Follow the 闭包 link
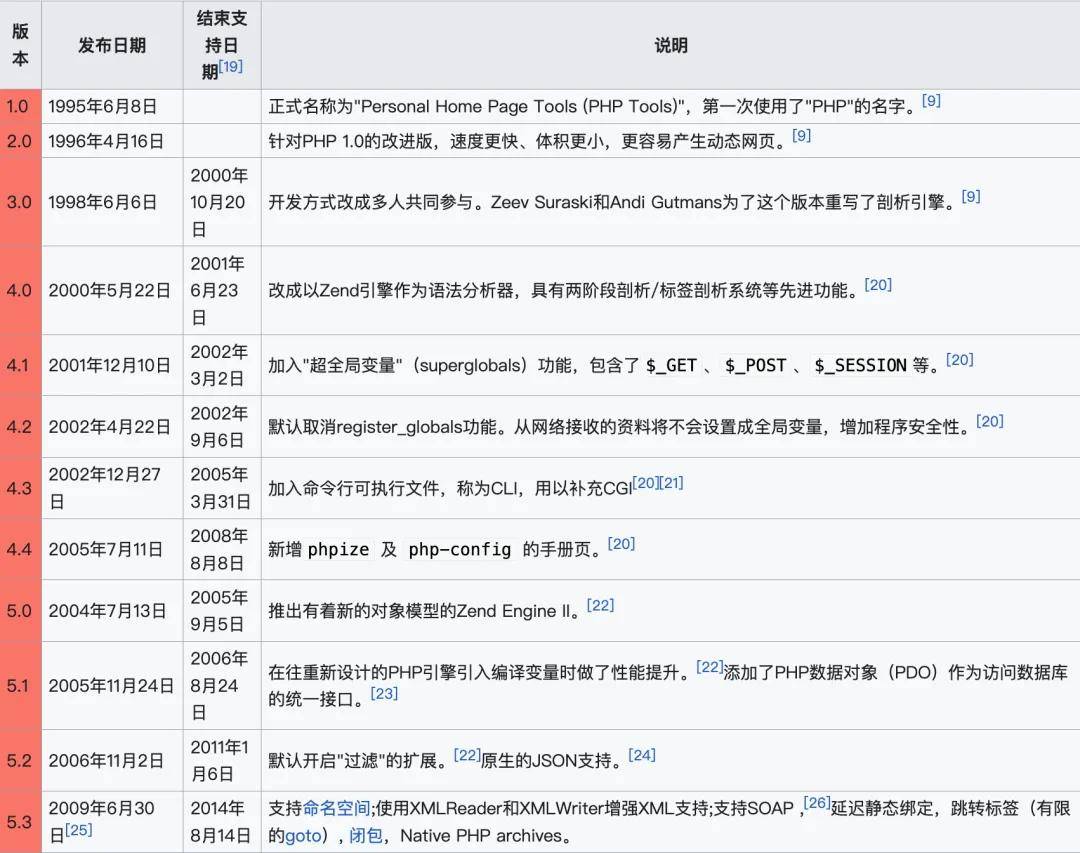This screenshot has height=853, width=1080. (366, 836)
